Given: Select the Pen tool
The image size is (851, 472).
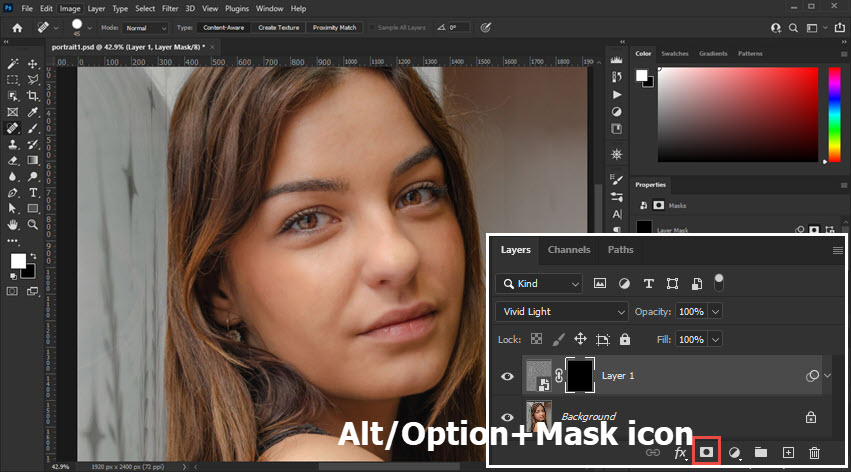Looking at the screenshot, I should pos(12,193).
